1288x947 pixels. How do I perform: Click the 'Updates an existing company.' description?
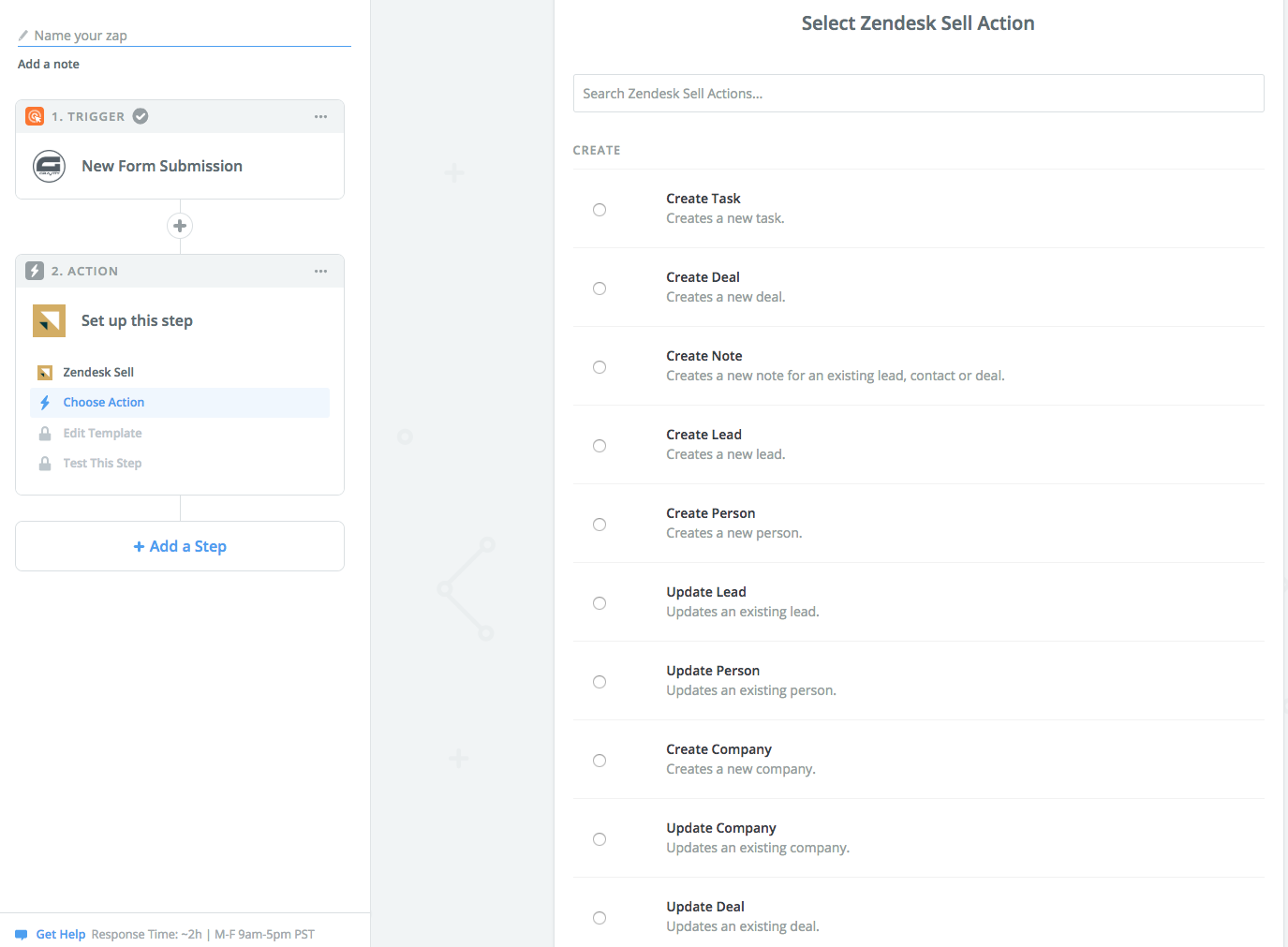click(758, 848)
